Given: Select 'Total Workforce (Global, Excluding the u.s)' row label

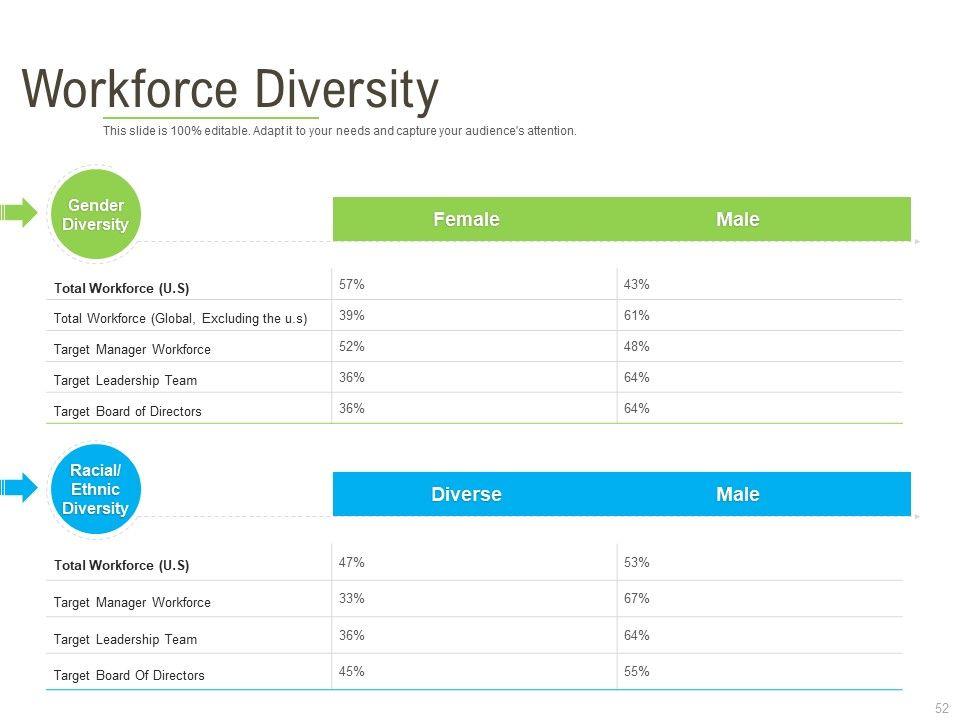Looking at the screenshot, I should [x=180, y=319].
